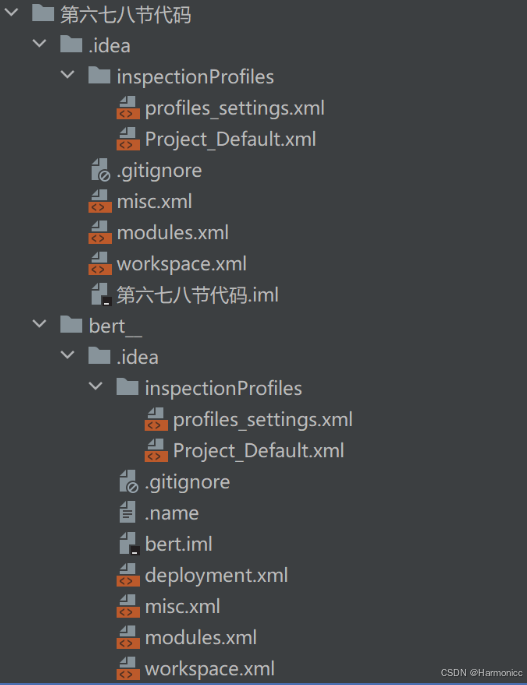Screen dimensions: 527x685
Task: Select misc.xml name in root project's .idea
Action: coord(154,202)
